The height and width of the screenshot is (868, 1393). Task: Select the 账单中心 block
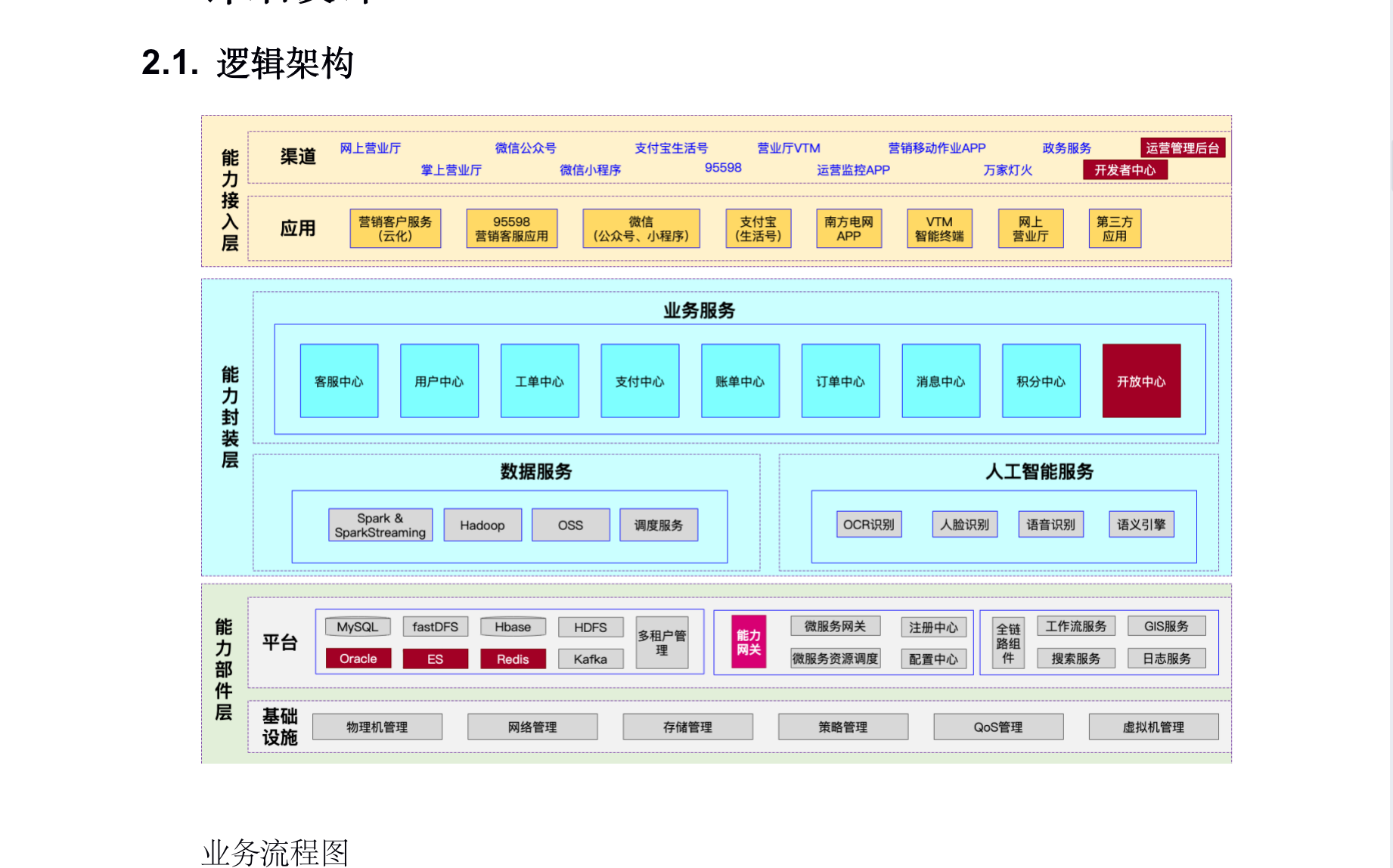pos(740,381)
